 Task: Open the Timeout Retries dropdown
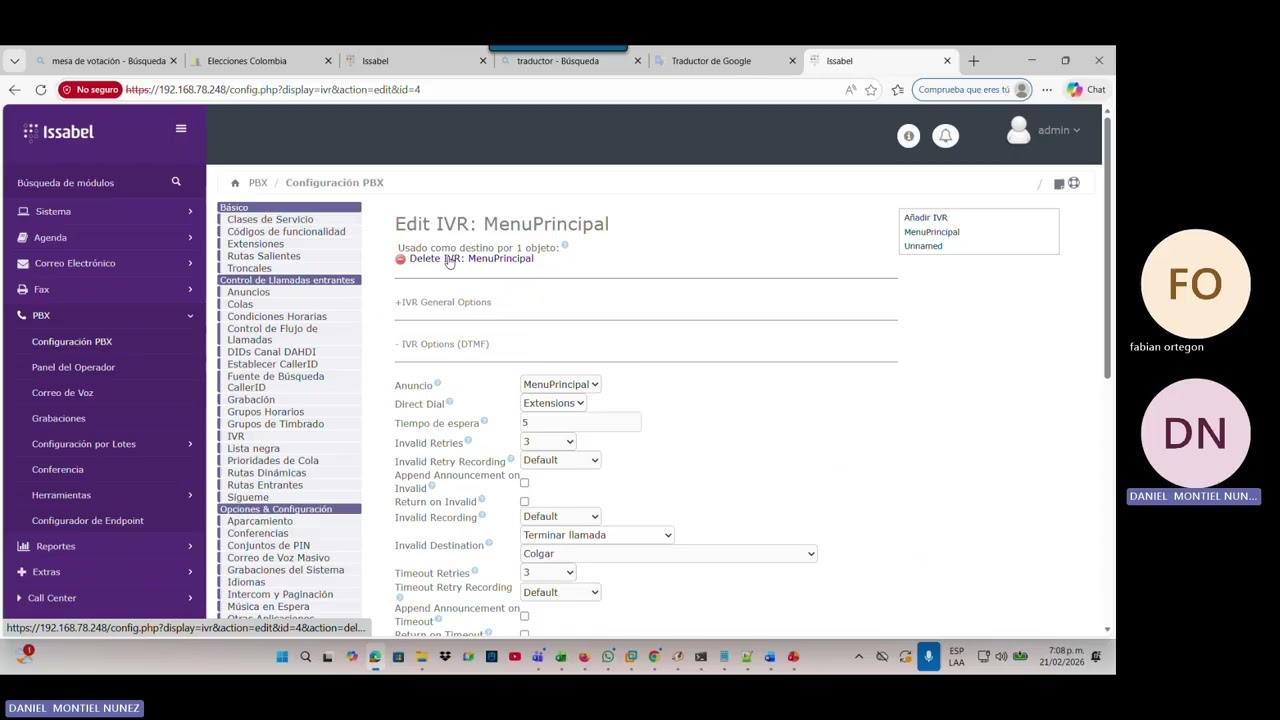pyautogui.click(x=548, y=573)
